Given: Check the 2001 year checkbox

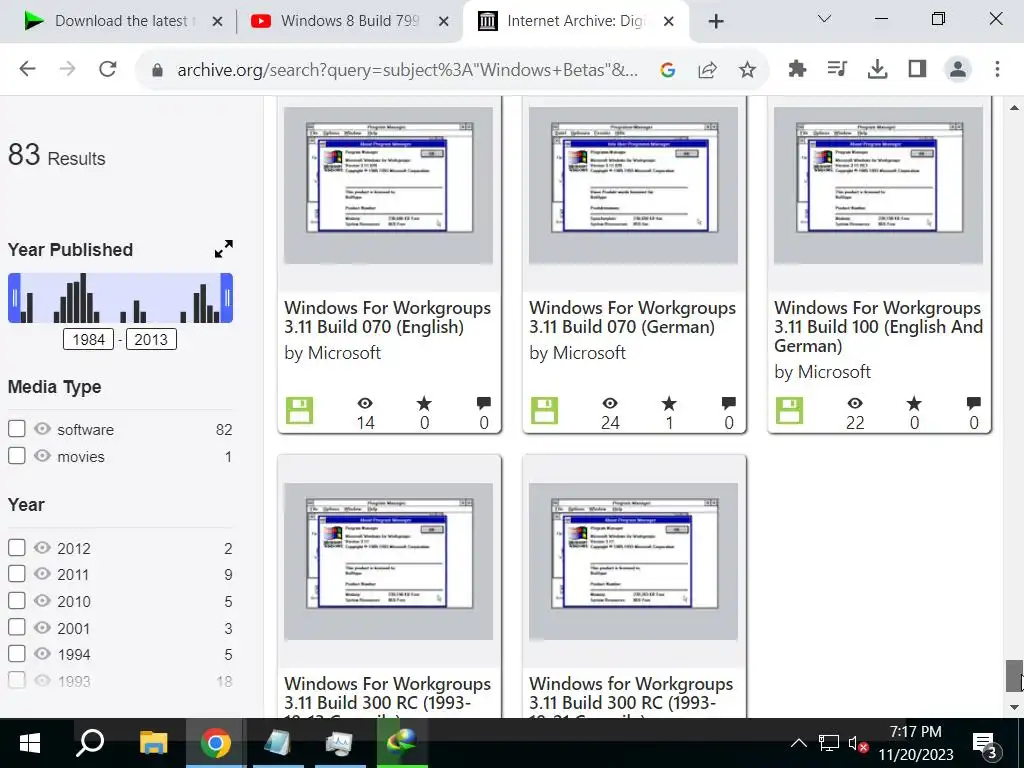Looking at the screenshot, I should pos(17,628).
